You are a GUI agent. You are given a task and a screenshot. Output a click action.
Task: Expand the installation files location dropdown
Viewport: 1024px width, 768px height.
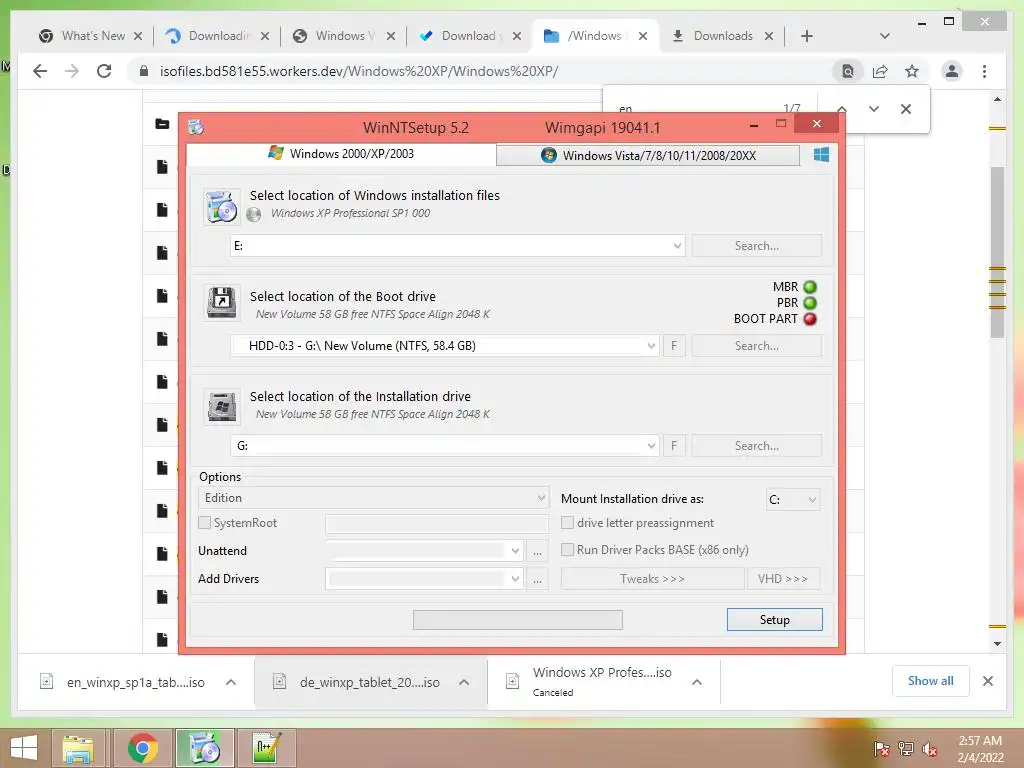(x=677, y=246)
